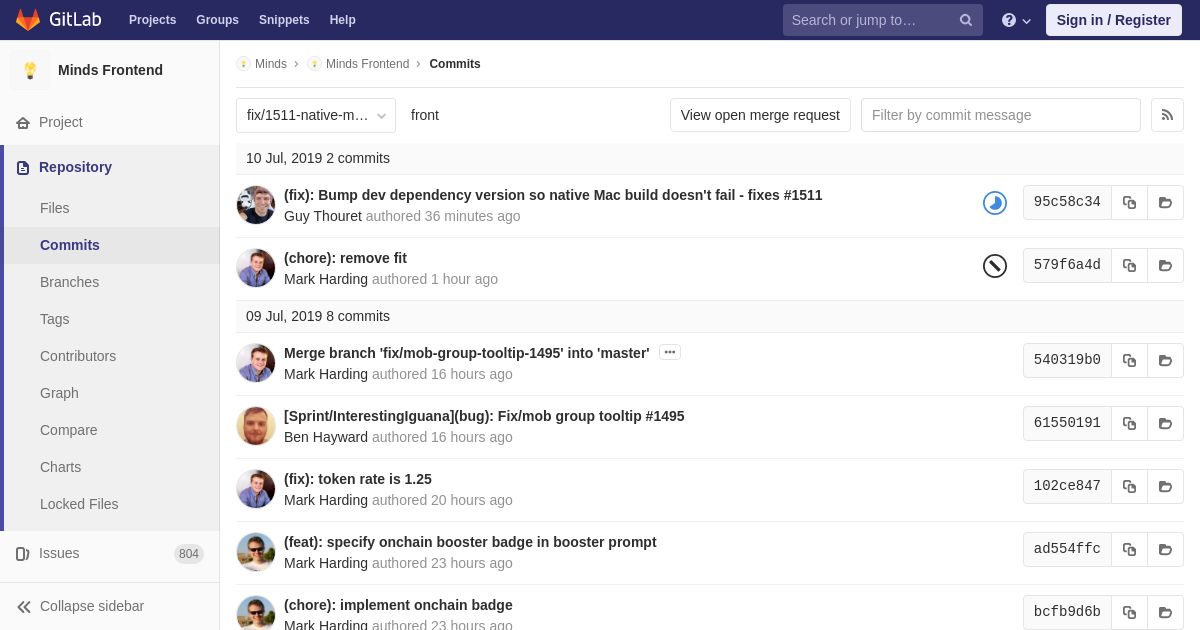
Task: Click the Minds Frontend project avatar in sidebar
Action: point(30,70)
